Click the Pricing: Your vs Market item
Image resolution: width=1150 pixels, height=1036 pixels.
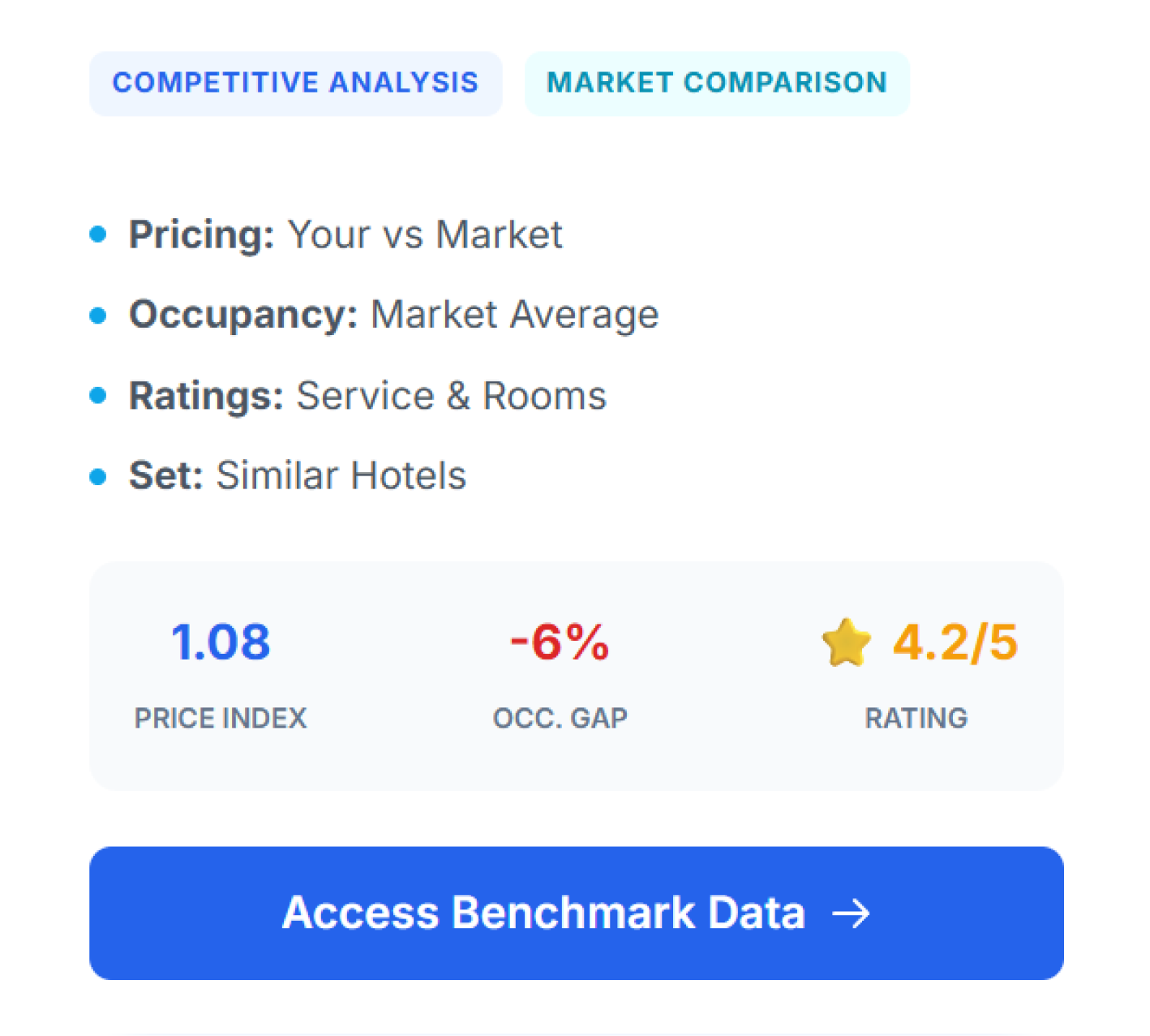(x=345, y=234)
